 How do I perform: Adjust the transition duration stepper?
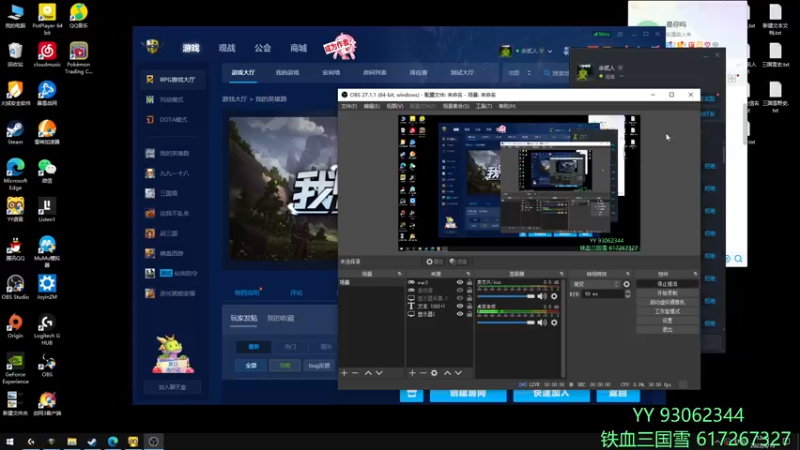pyautogui.click(x=628, y=294)
